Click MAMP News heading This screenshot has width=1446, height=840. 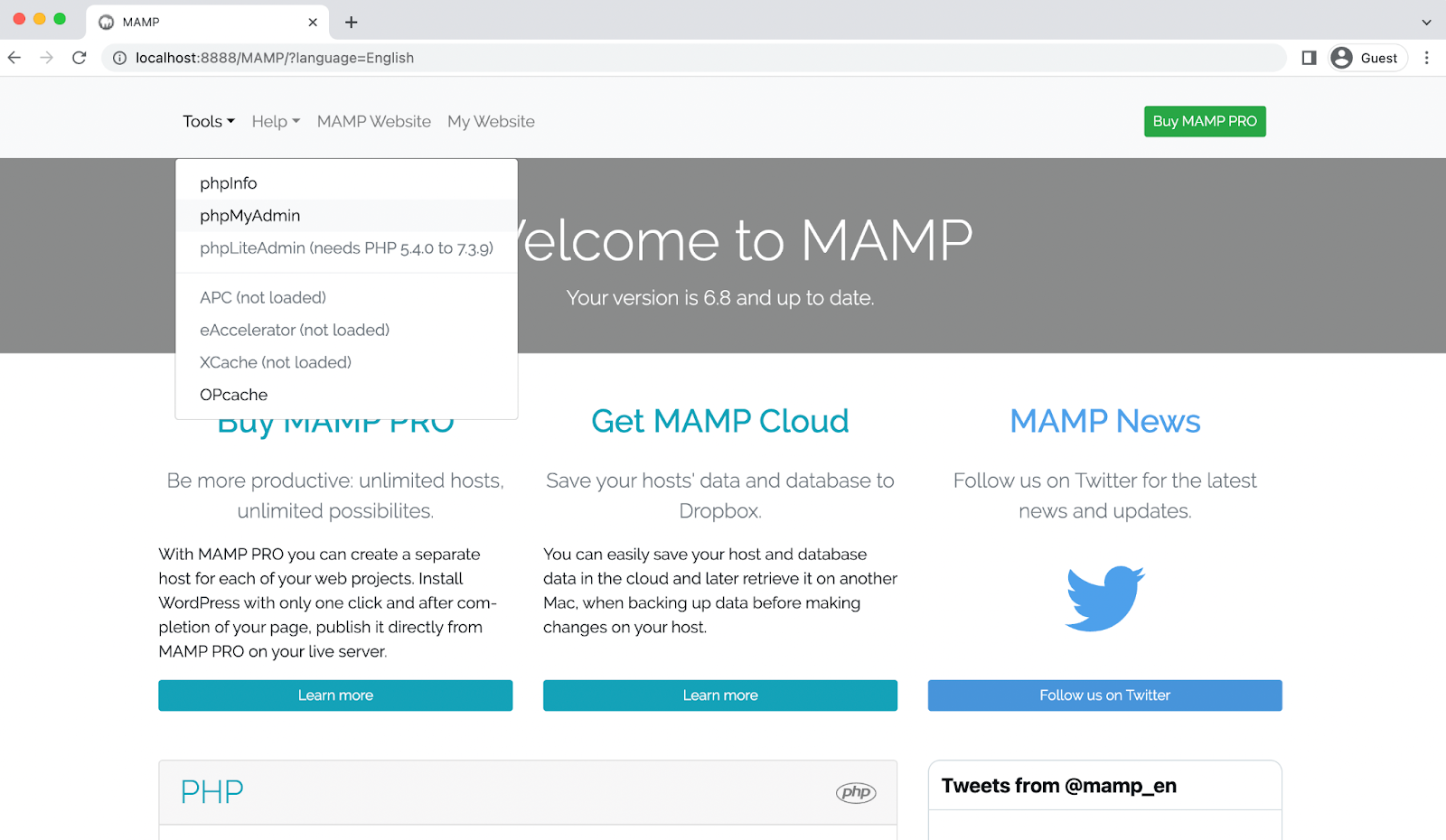point(1105,422)
